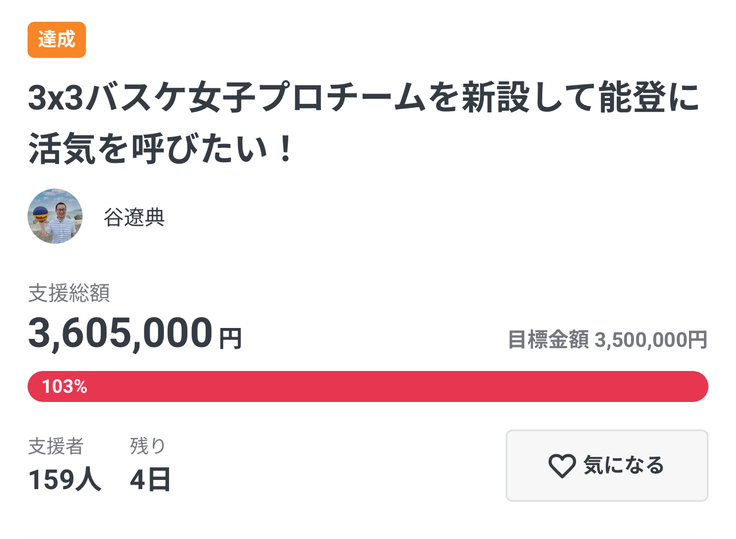
Task: Click the goal value 3,500,000円
Action: 651,340
